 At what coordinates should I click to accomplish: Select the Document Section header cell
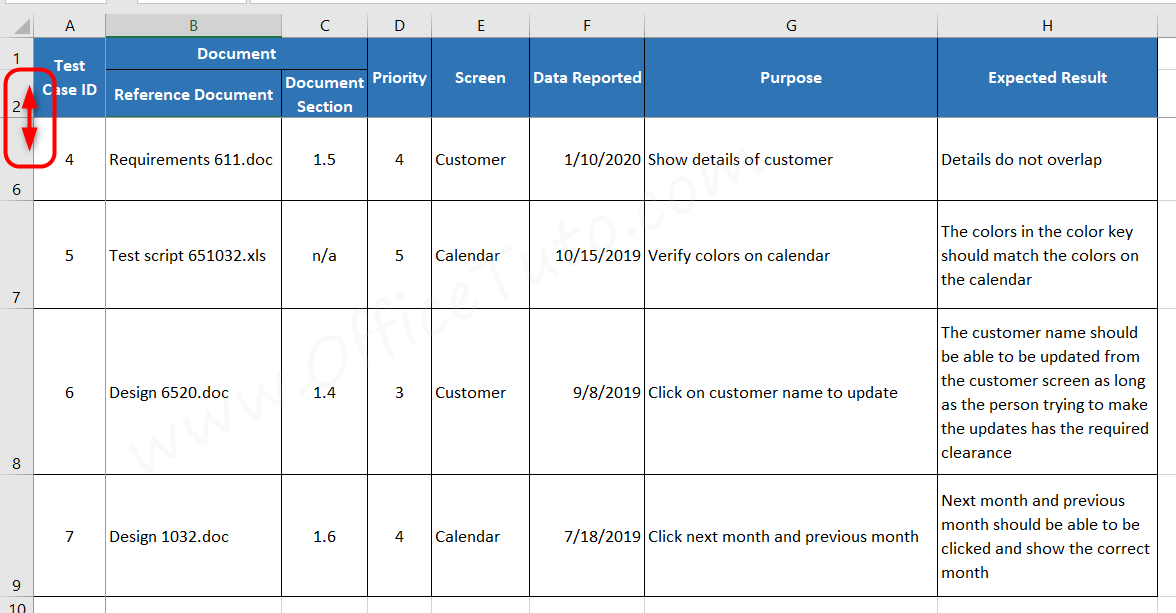[325, 95]
